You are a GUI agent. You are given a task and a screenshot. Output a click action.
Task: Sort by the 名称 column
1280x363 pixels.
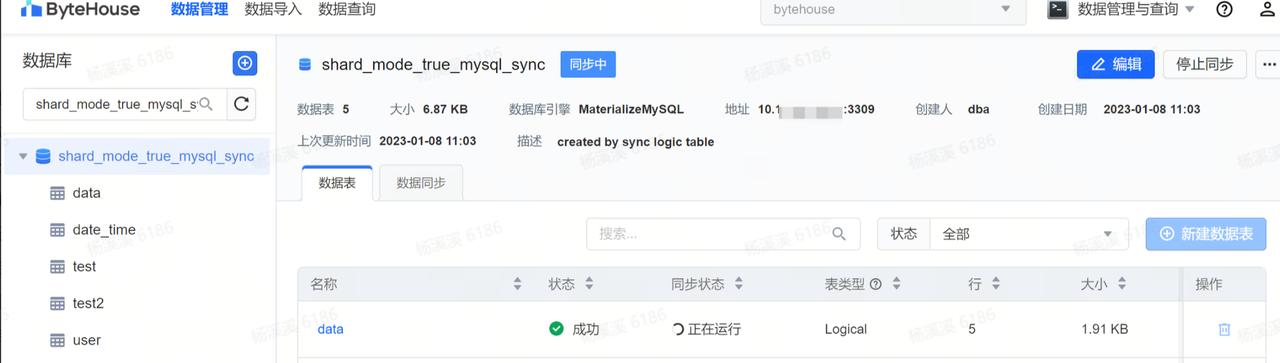(x=517, y=284)
